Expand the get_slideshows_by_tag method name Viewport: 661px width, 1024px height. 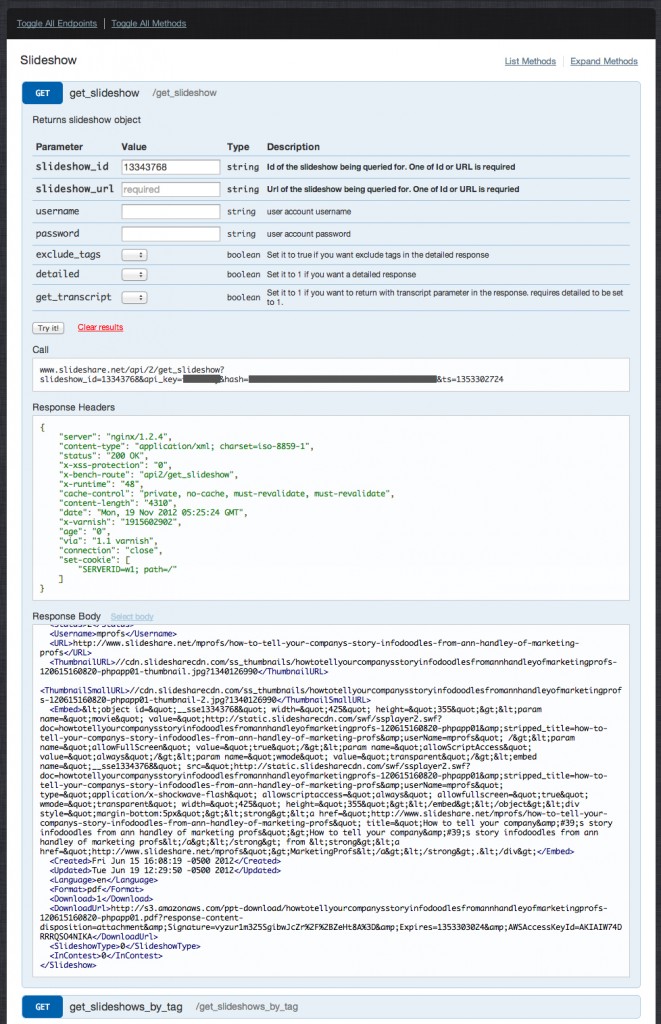(127, 1005)
